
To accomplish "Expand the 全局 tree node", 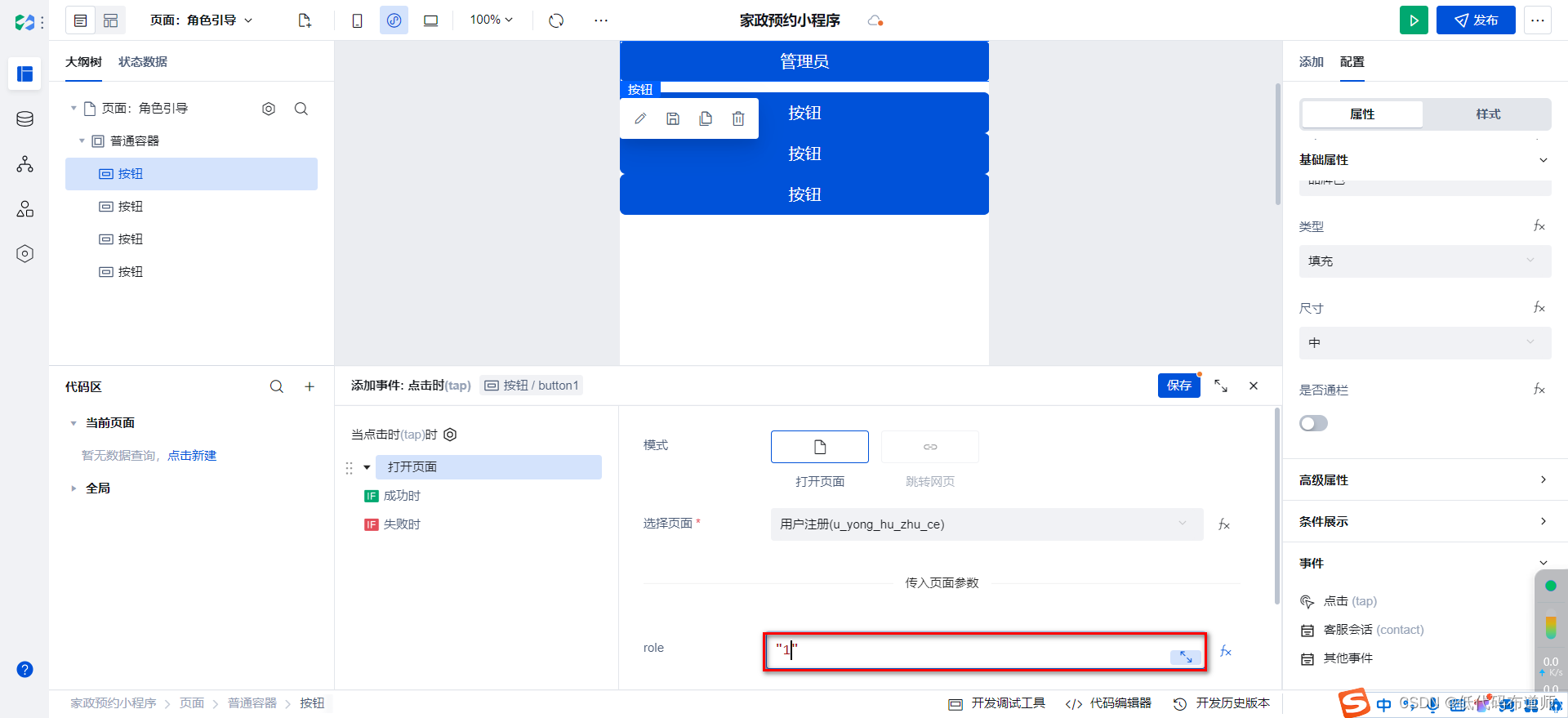I will pos(73,488).
